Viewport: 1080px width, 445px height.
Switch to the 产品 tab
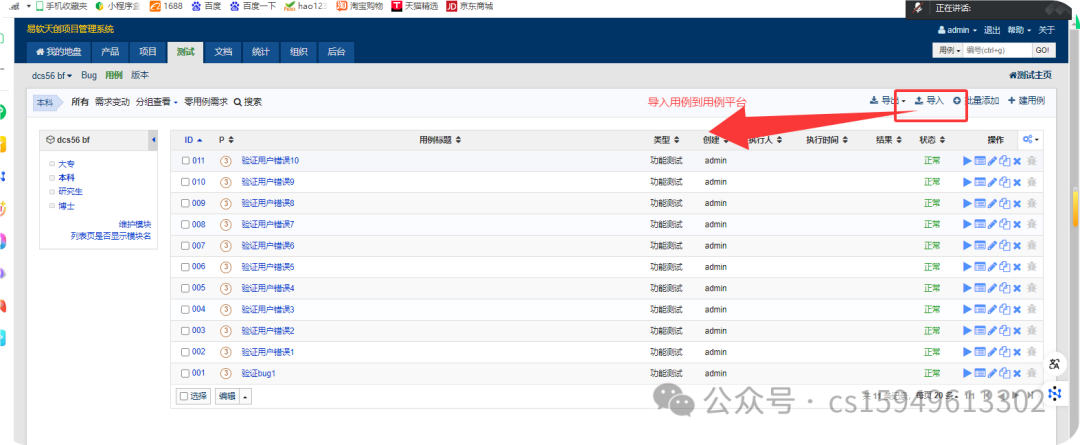coord(110,52)
